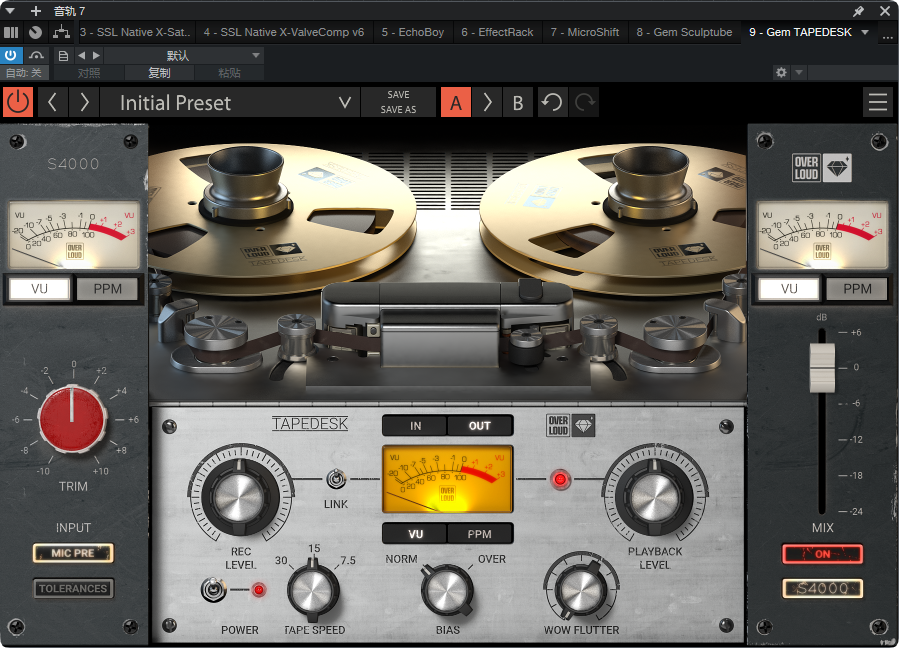Set the left input meter to VU

point(40,288)
